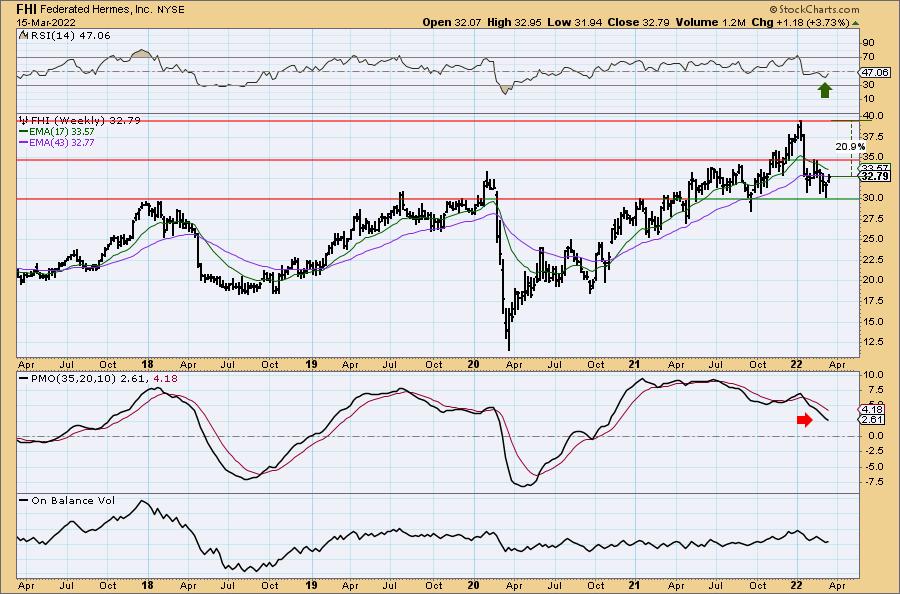Click the 47.06 RSI value tag on axis
Screen dimensions: 900x594
(x=875, y=72)
